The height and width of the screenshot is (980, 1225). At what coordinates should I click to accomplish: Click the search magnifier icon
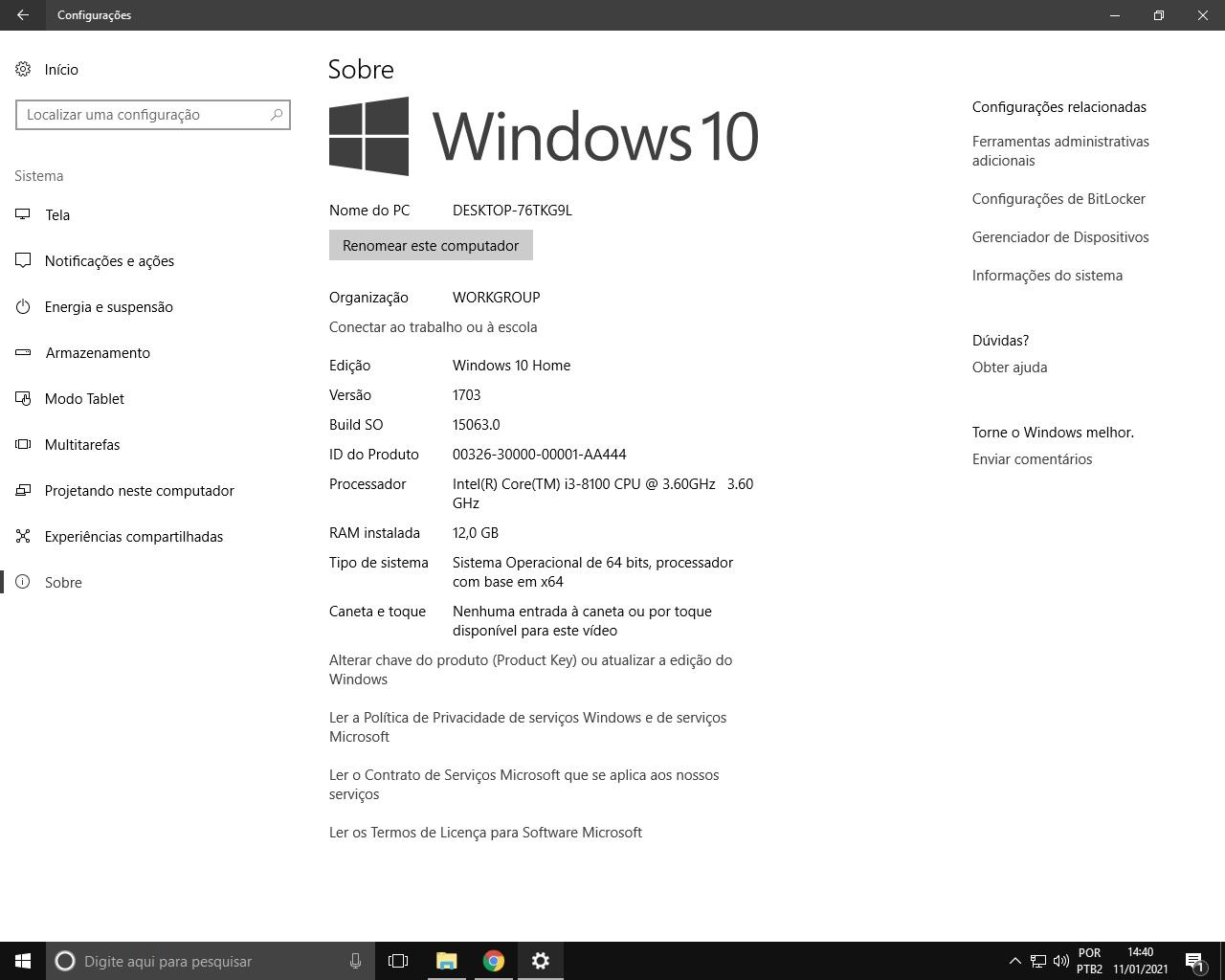click(277, 115)
